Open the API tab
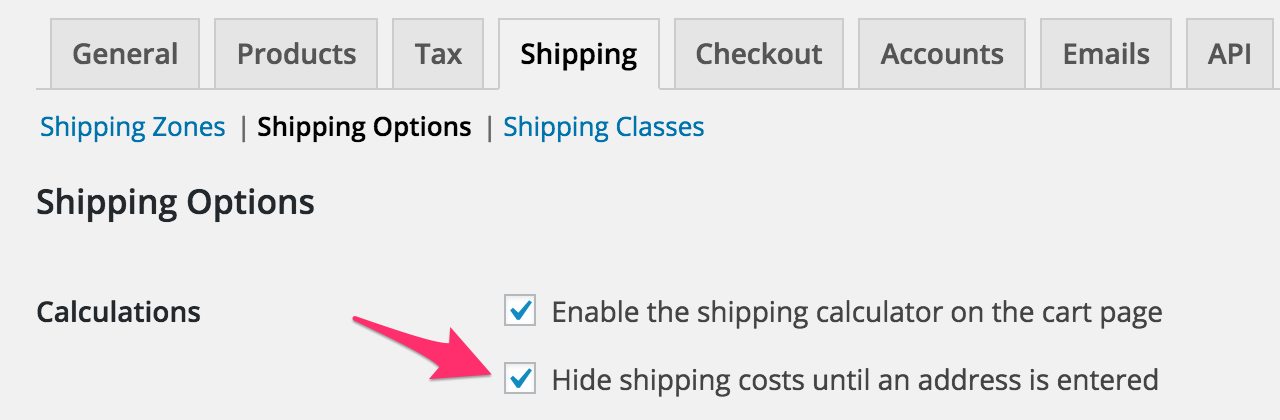 (1229, 53)
